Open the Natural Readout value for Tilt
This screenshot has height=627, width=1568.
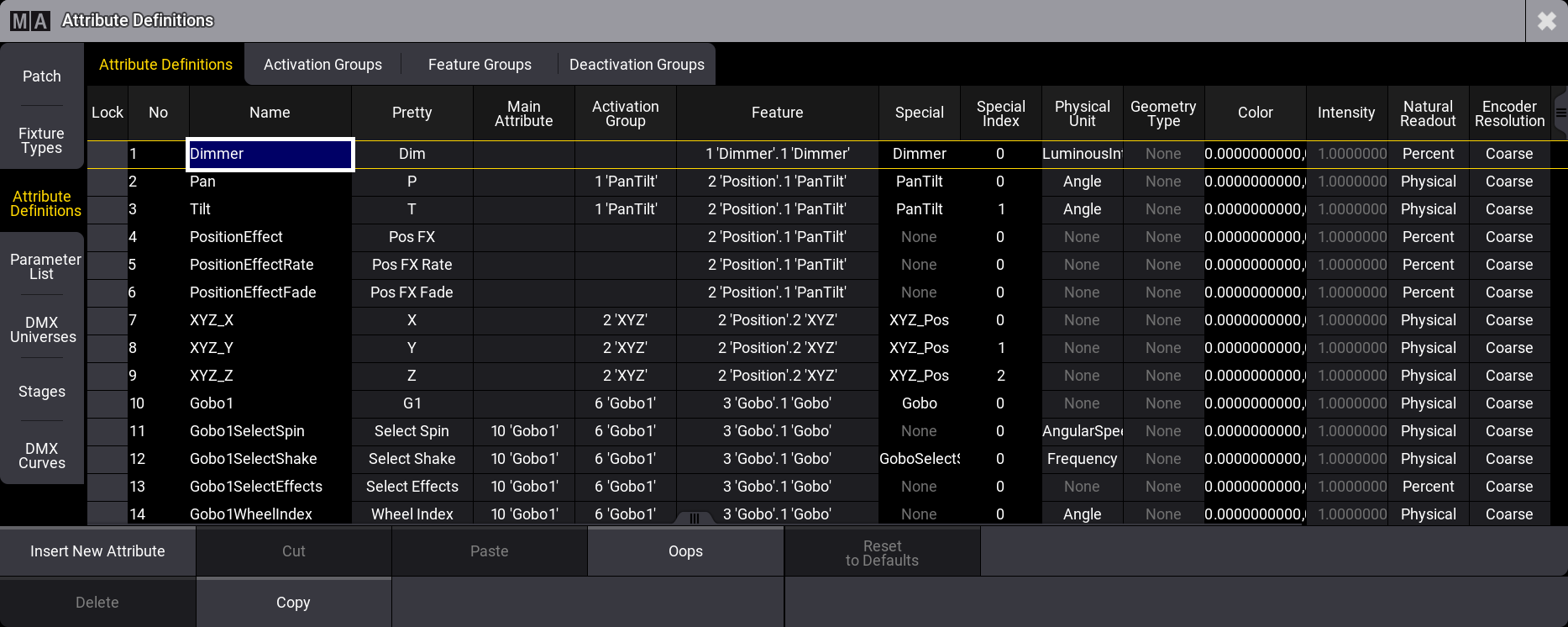click(1428, 209)
